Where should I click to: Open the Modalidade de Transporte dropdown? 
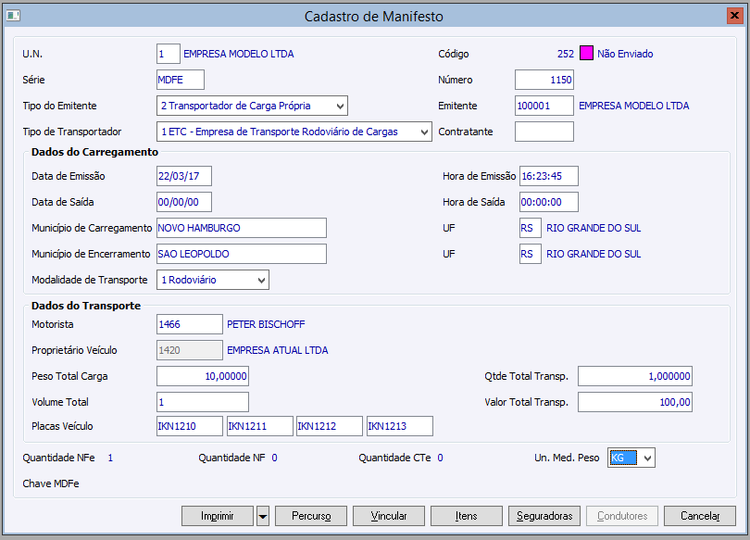[261, 280]
